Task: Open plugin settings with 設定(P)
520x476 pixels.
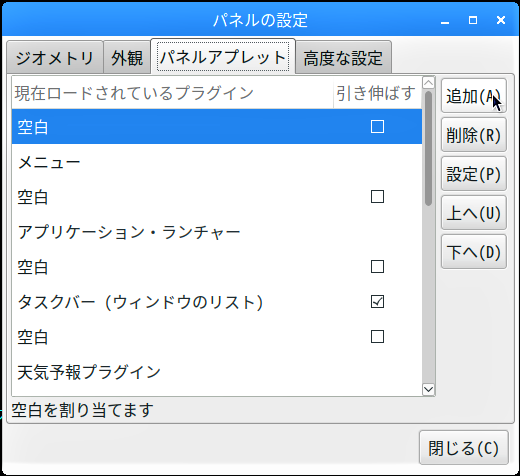Action: tap(474, 174)
